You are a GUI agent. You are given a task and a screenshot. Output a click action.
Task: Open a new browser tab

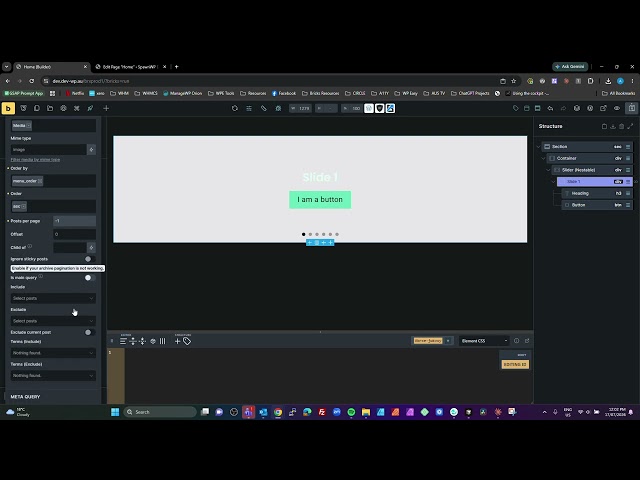(x=176, y=67)
